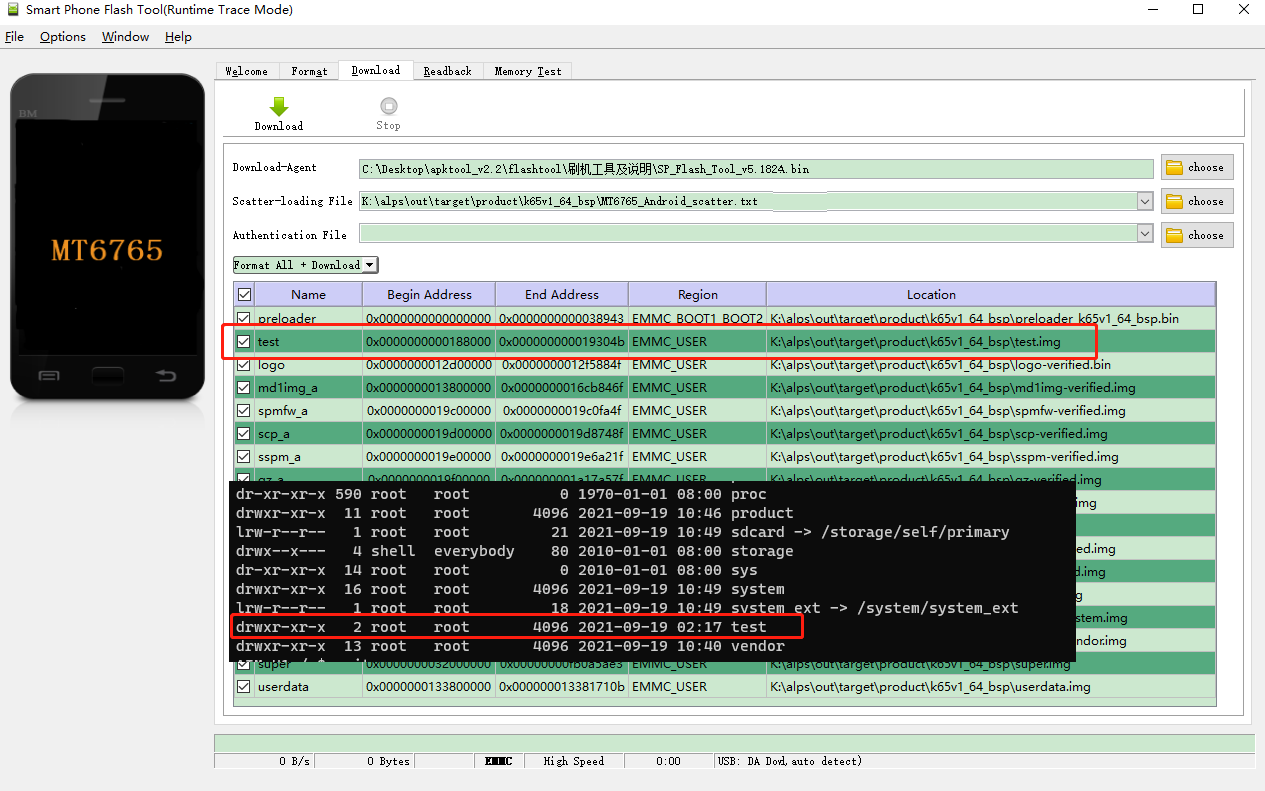
Task: Toggle the select-all checkbox in table header
Action: (243, 293)
